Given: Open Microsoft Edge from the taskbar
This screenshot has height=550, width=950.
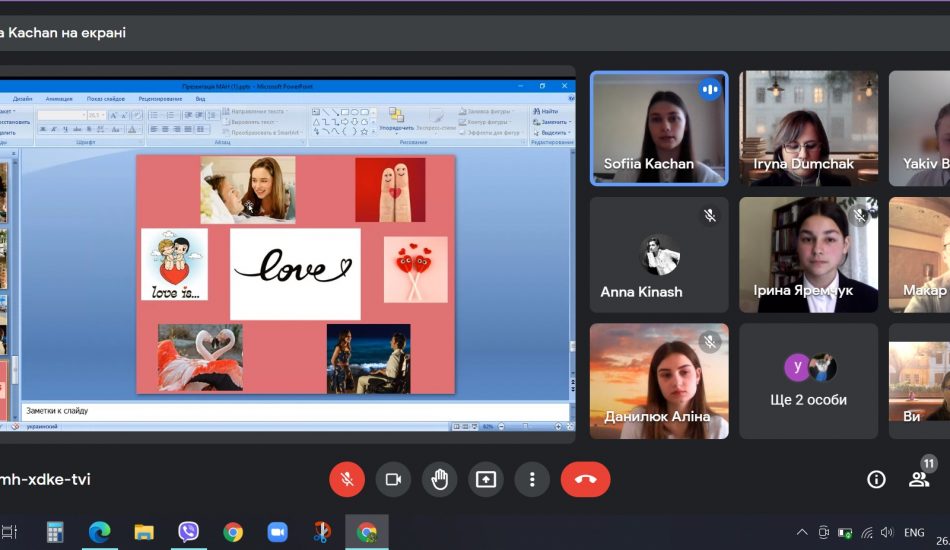Looking at the screenshot, I should point(99,532).
